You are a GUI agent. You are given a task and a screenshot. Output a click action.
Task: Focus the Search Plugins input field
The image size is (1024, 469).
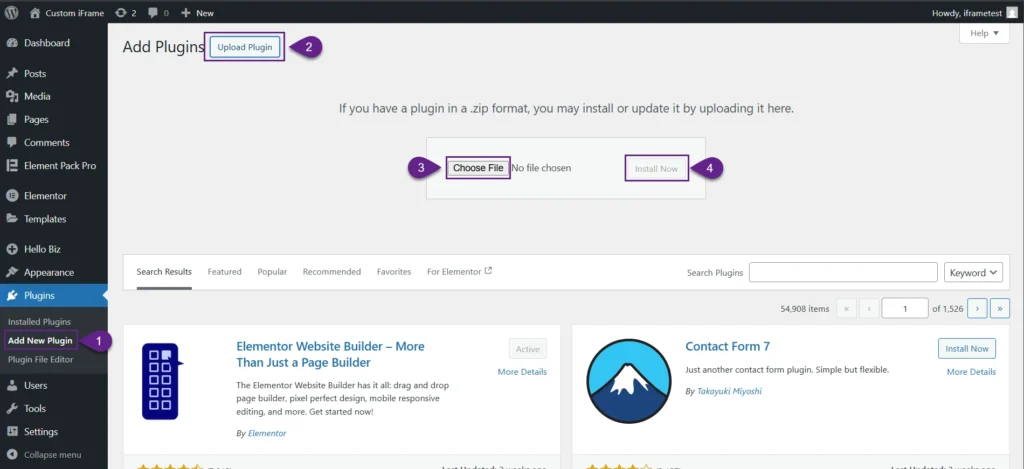click(x=843, y=272)
